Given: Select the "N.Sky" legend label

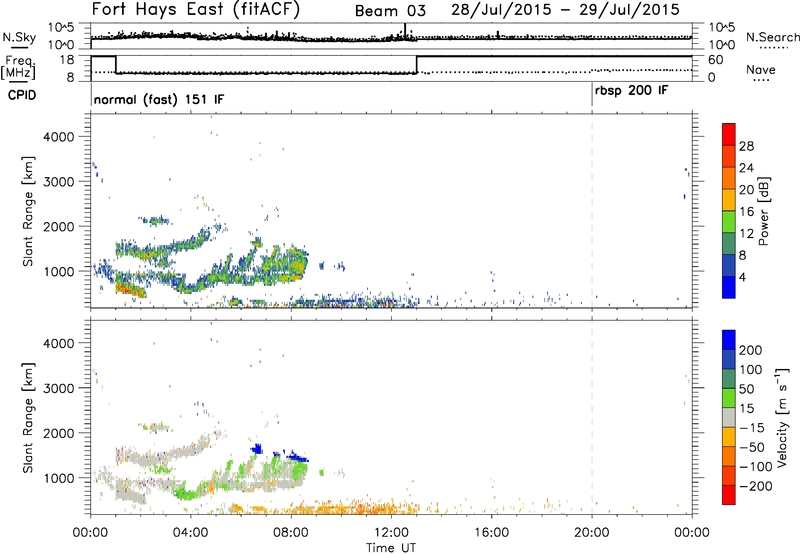Looking at the screenshot, I should [x=19, y=38].
